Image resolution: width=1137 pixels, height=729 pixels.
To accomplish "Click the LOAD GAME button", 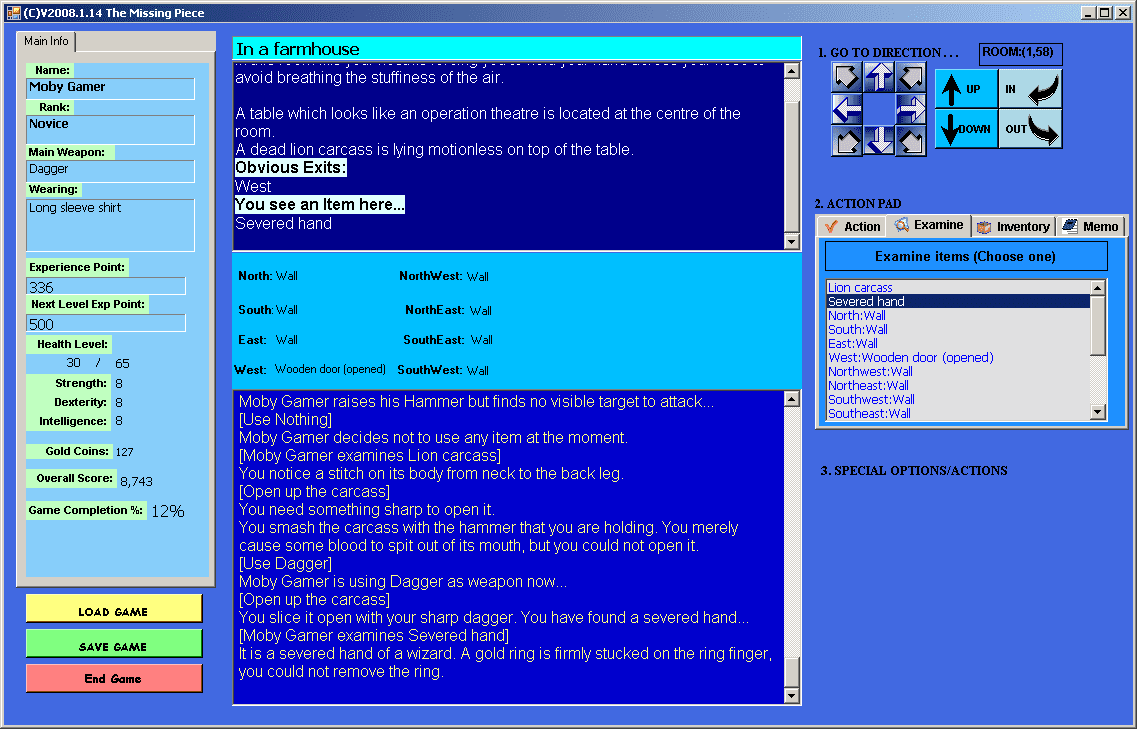I will (x=114, y=611).
